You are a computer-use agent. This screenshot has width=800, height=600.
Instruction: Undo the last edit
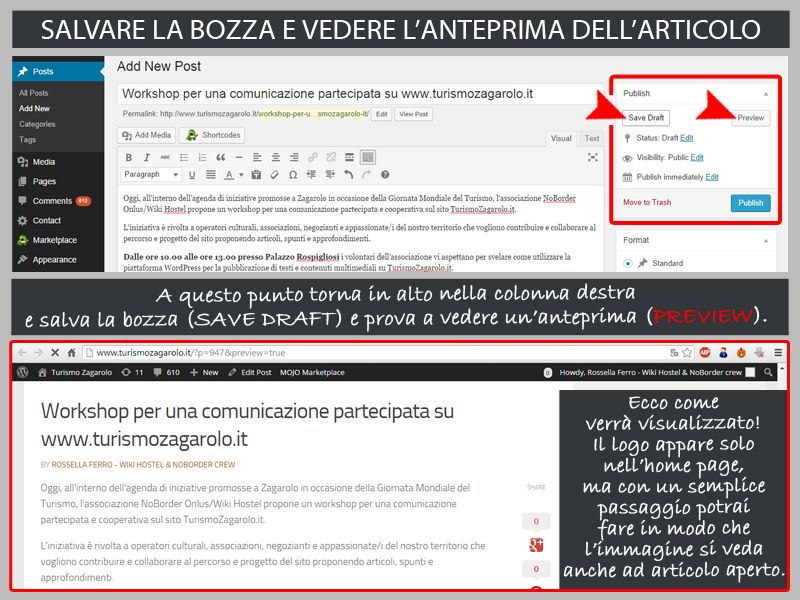click(x=348, y=175)
